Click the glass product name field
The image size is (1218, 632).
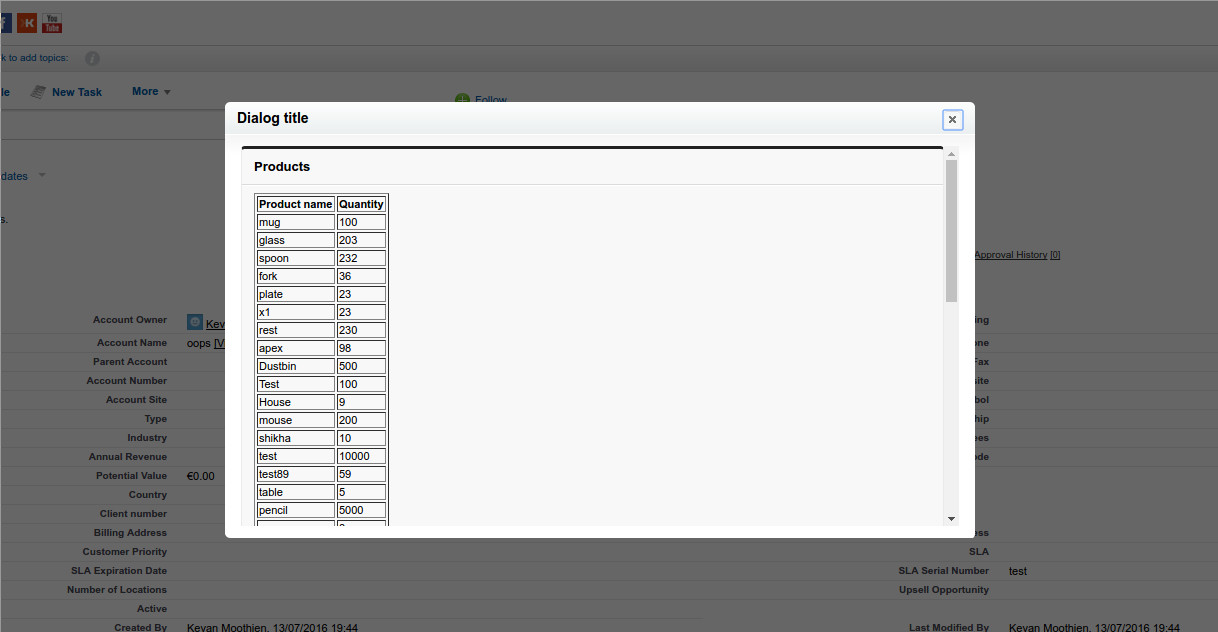pos(294,239)
